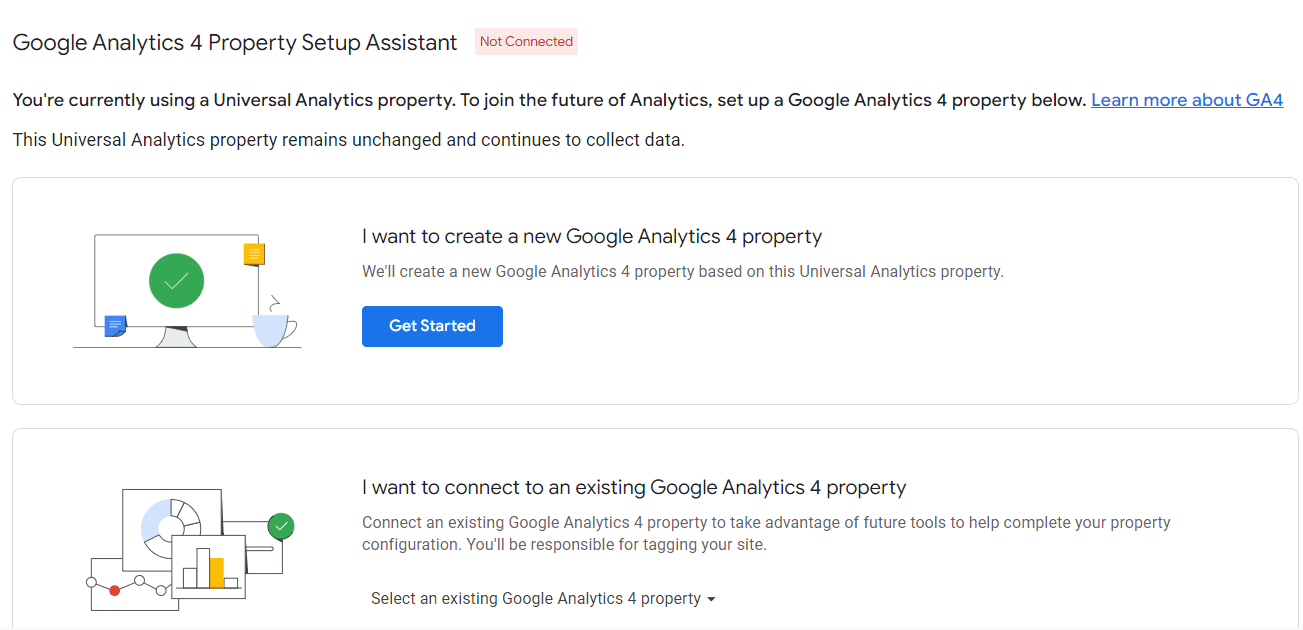
Task: Click the Get Started button
Action: 432,326
